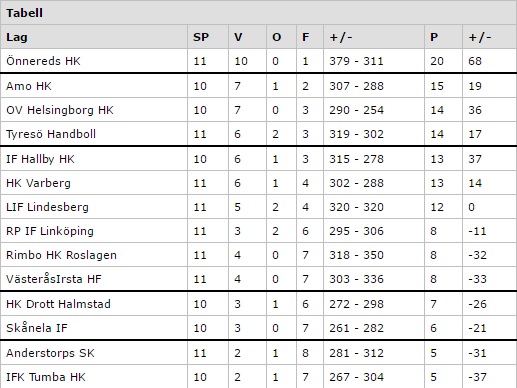Click the V wins column header

click(238, 37)
